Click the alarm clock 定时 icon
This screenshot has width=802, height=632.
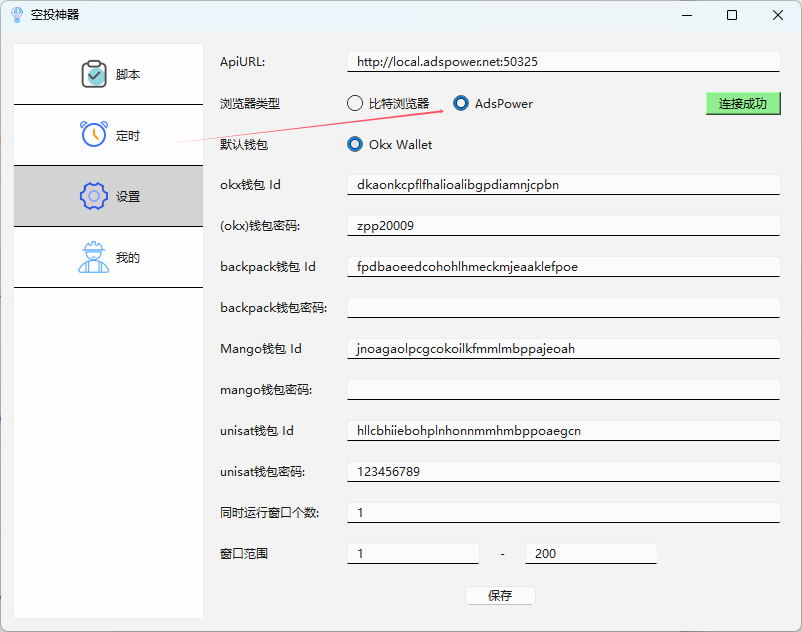pyautogui.click(x=94, y=135)
